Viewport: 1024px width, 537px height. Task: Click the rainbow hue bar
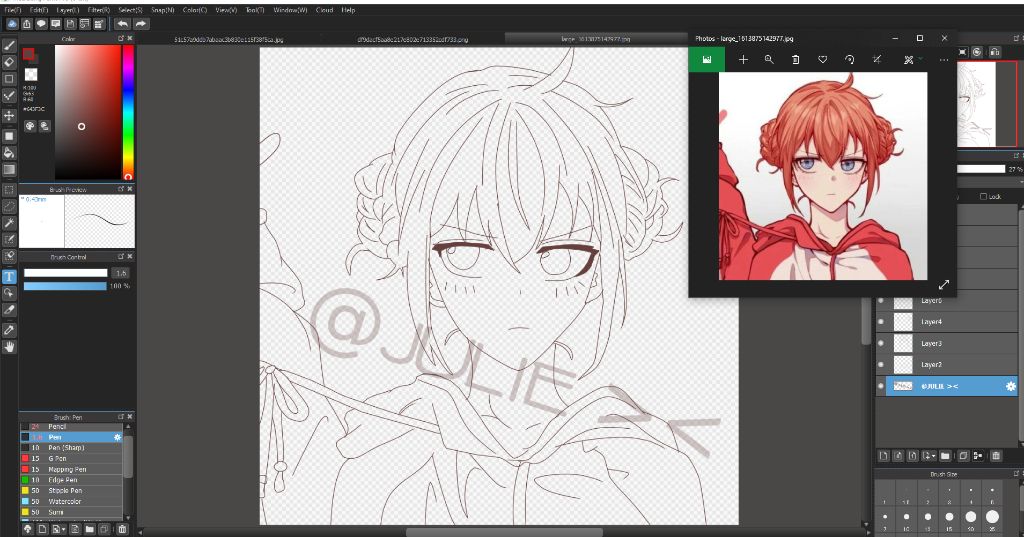pos(128,112)
